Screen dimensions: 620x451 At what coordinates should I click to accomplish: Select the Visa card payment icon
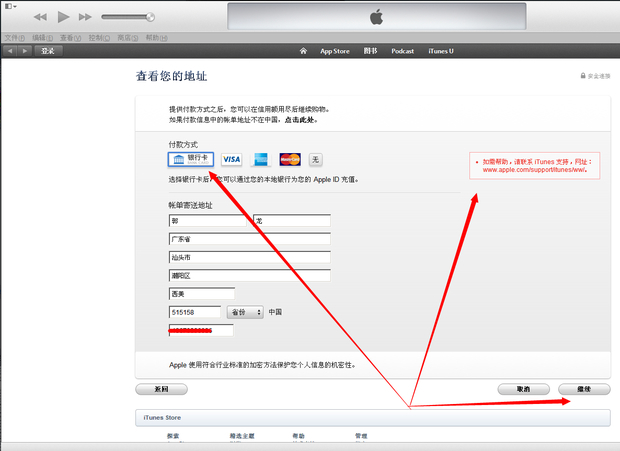click(x=231, y=159)
